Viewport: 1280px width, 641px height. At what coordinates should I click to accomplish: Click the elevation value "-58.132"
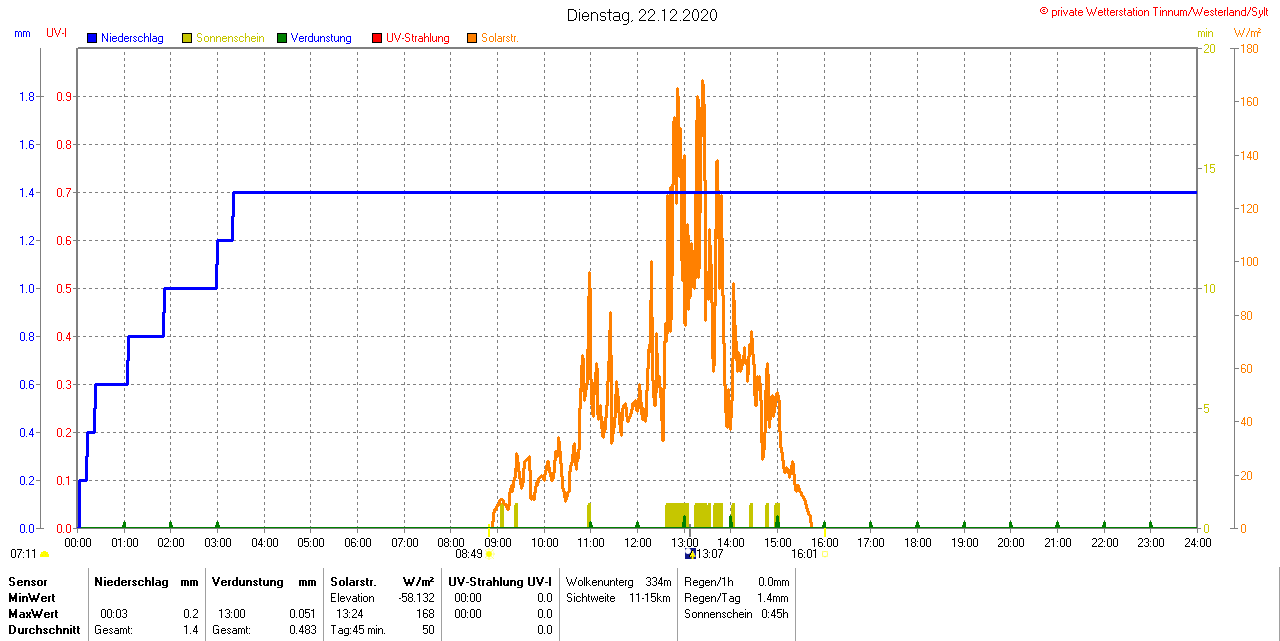415,597
